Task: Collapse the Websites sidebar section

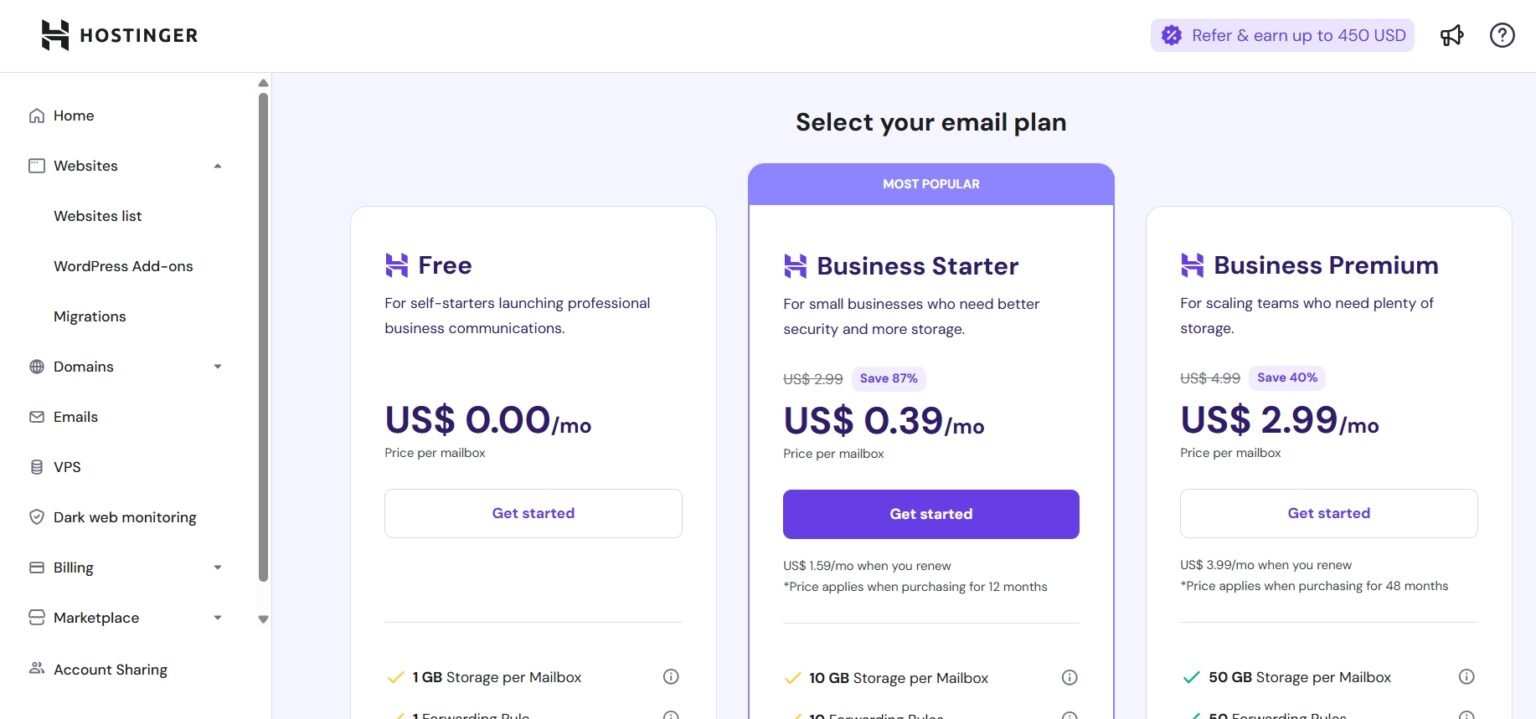Action: 218,166
